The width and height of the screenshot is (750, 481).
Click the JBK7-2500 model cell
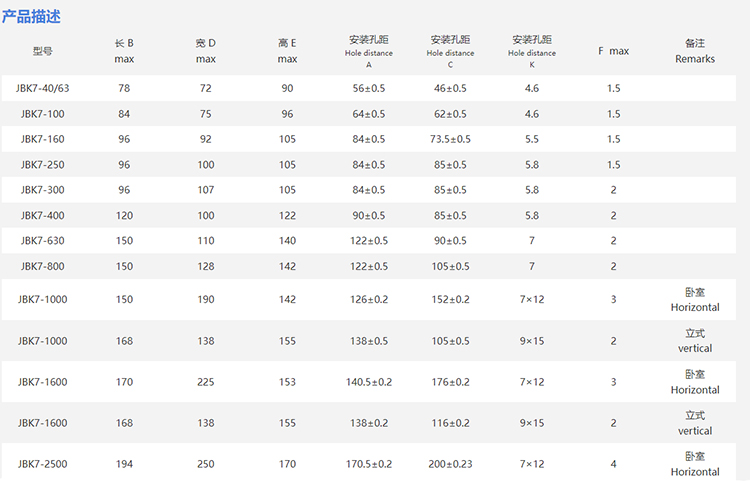(43, 464)
